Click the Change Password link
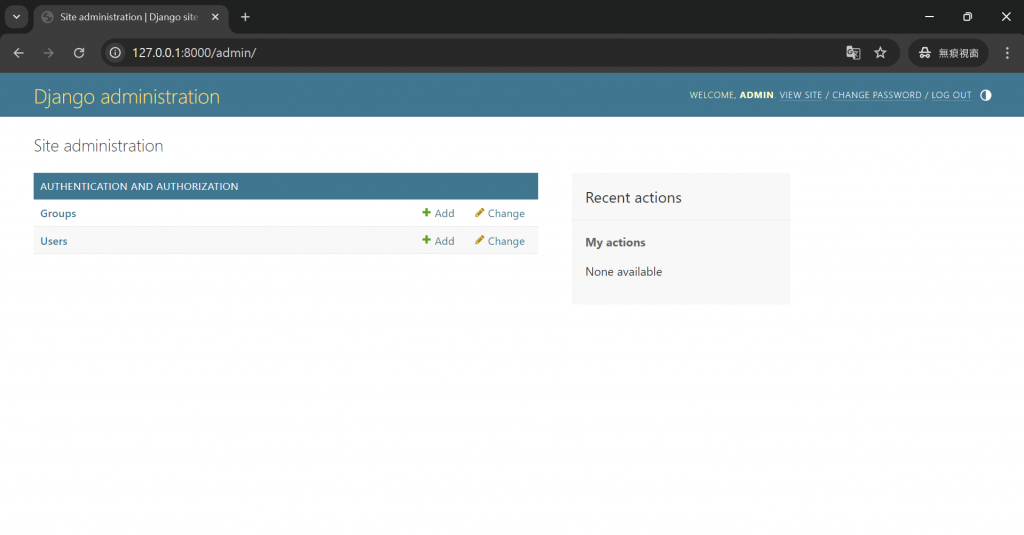The image size is (1024, 535). 876,95
